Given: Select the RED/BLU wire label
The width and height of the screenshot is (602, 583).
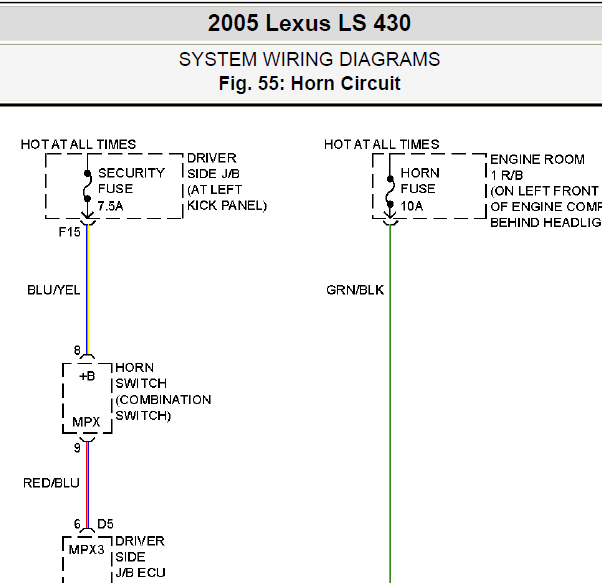Looking at the screenshot, I should click(51, 483).
